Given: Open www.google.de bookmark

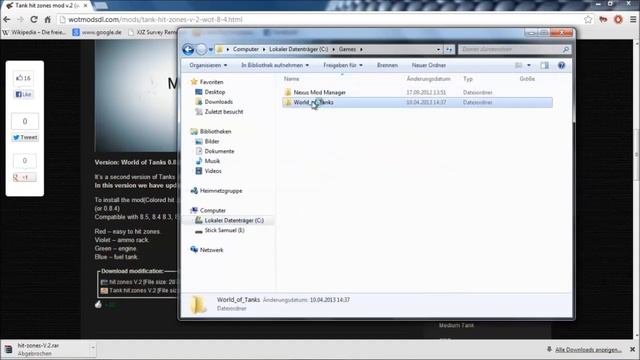Looking at the screenshot, I should click(97, 32).
